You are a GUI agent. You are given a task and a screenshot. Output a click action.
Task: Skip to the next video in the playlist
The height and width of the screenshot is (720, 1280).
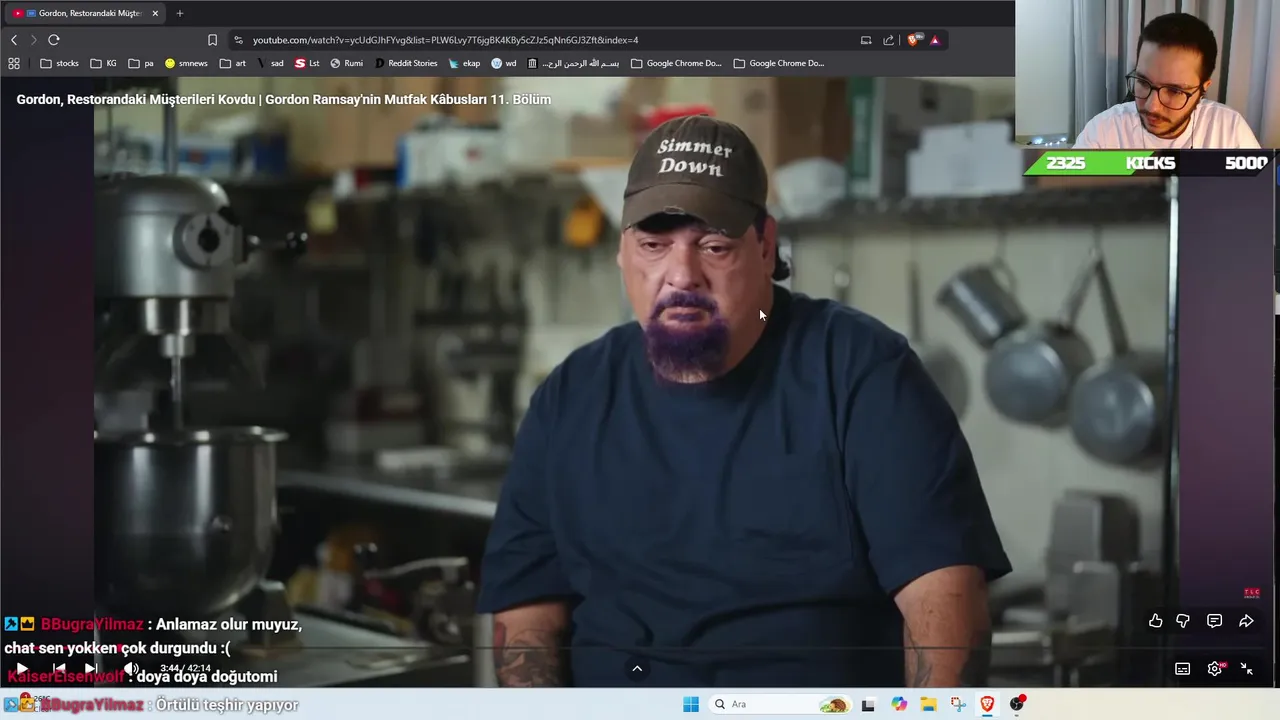click(91, 668)
